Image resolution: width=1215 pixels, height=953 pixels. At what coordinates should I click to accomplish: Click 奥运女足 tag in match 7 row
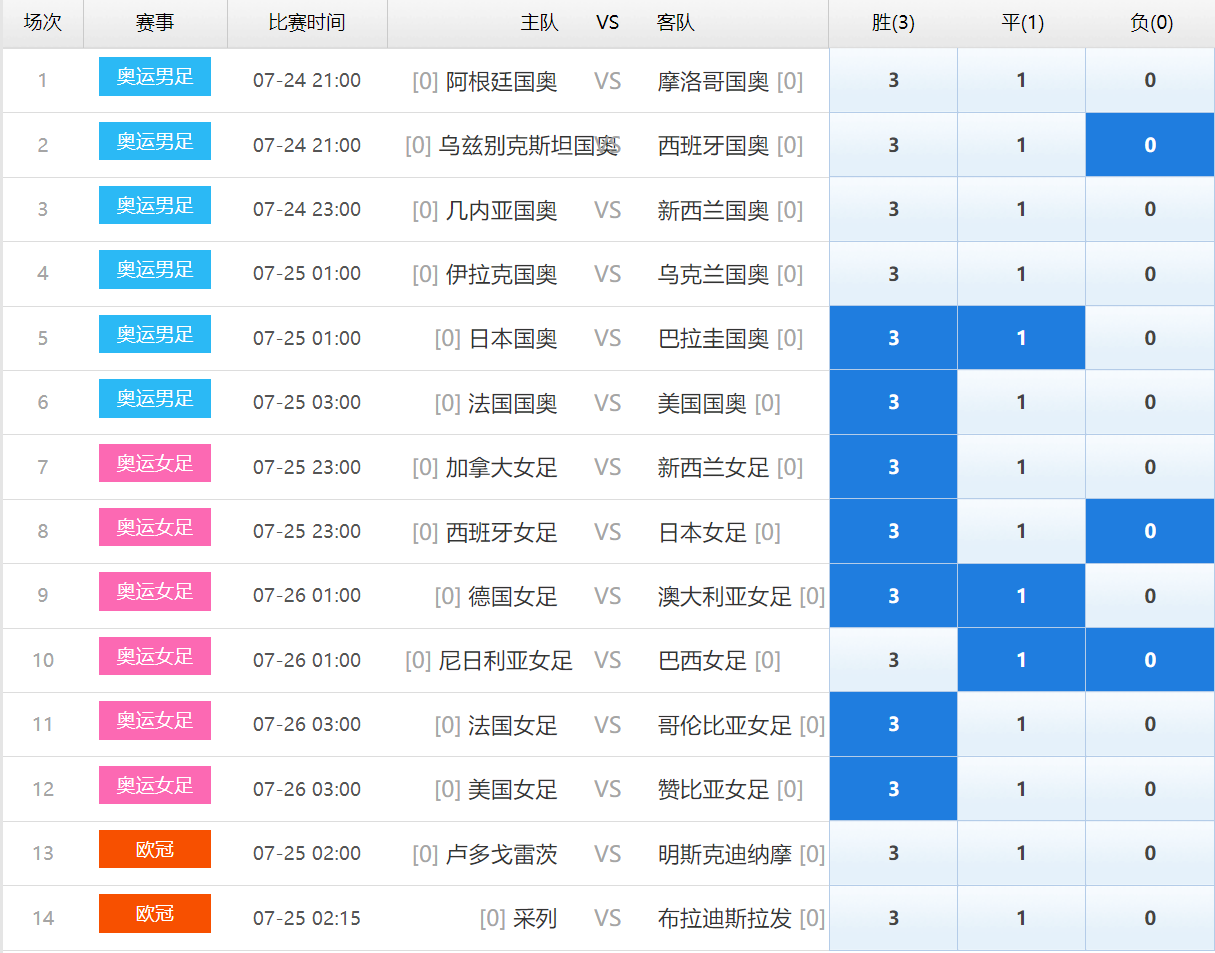pos(155,463)
